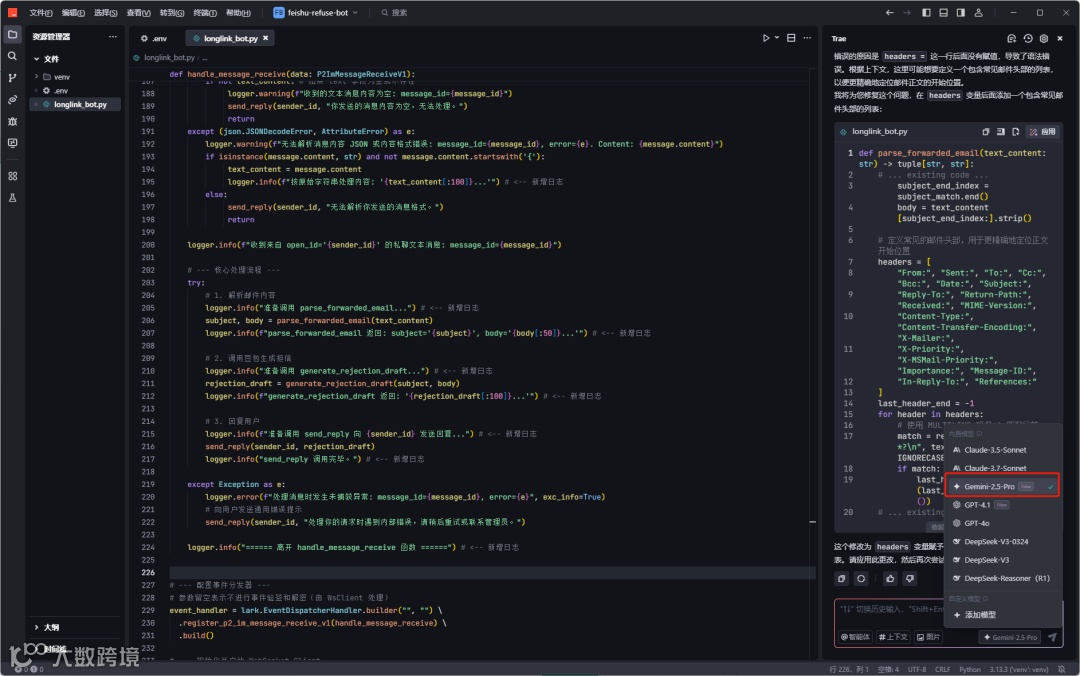Open the 文件(F) menu
The width and height of the screenshot is (1080, 676).
pos(41,12)
